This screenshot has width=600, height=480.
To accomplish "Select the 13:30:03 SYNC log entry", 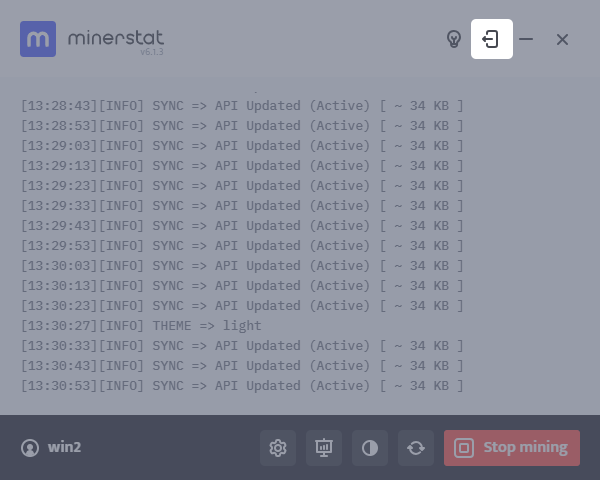I will [242, 266].
